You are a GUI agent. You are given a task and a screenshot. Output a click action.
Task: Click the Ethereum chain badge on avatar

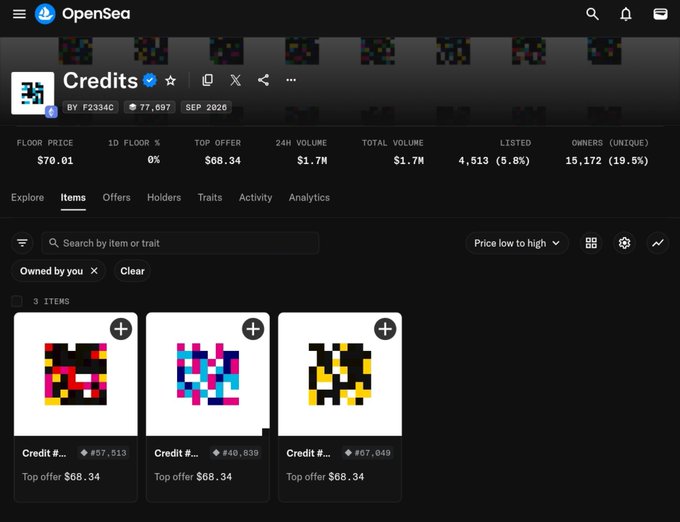pos(52,112)
